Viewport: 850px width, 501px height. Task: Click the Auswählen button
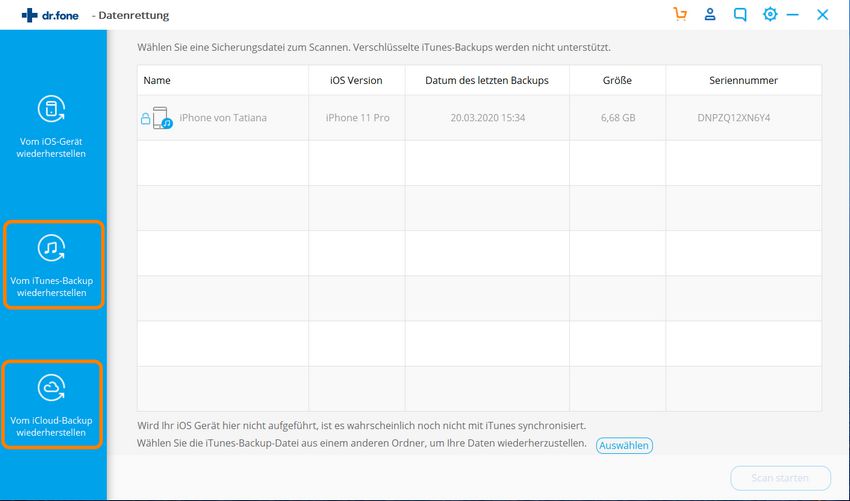624,445
